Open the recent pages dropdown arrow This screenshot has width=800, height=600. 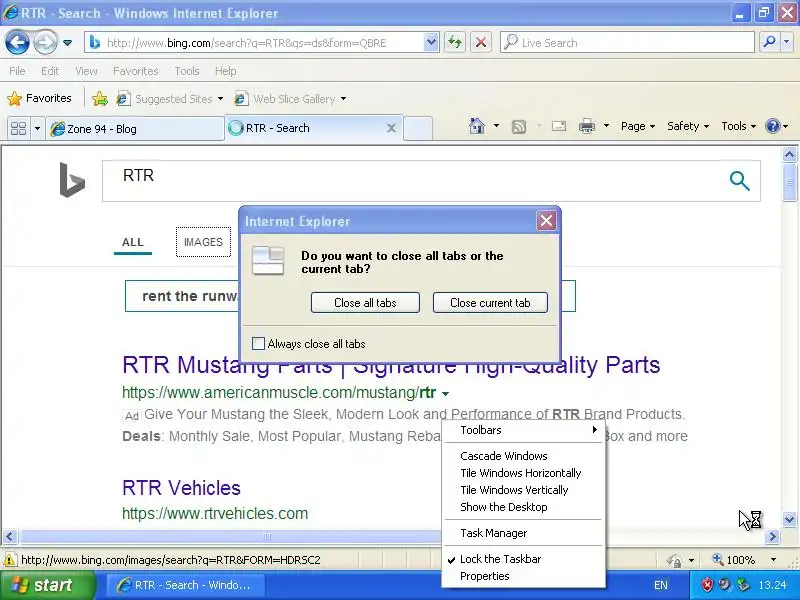click(67, 43)
